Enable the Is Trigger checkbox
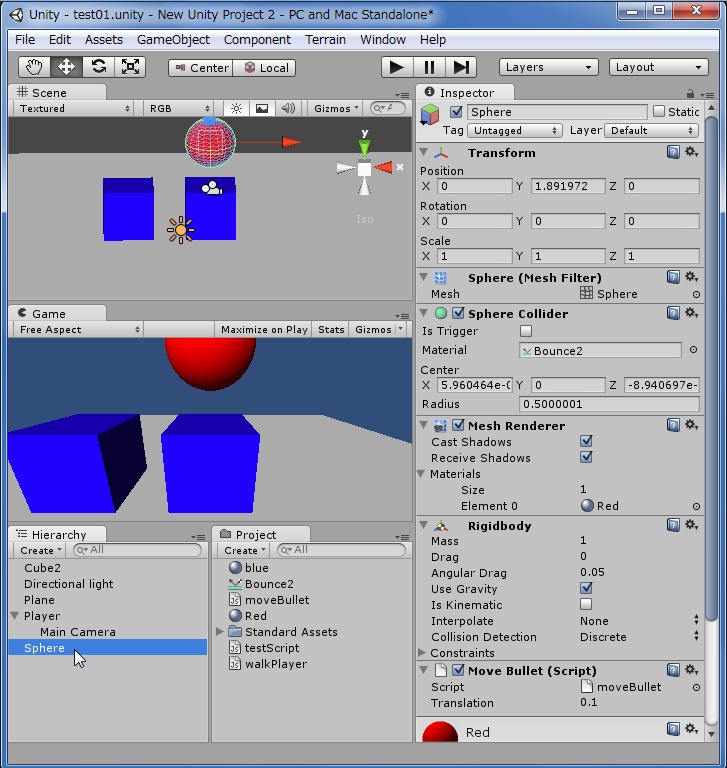Image resolution: width=727 pixels, height=768 pixels. [x=526, y=331]
